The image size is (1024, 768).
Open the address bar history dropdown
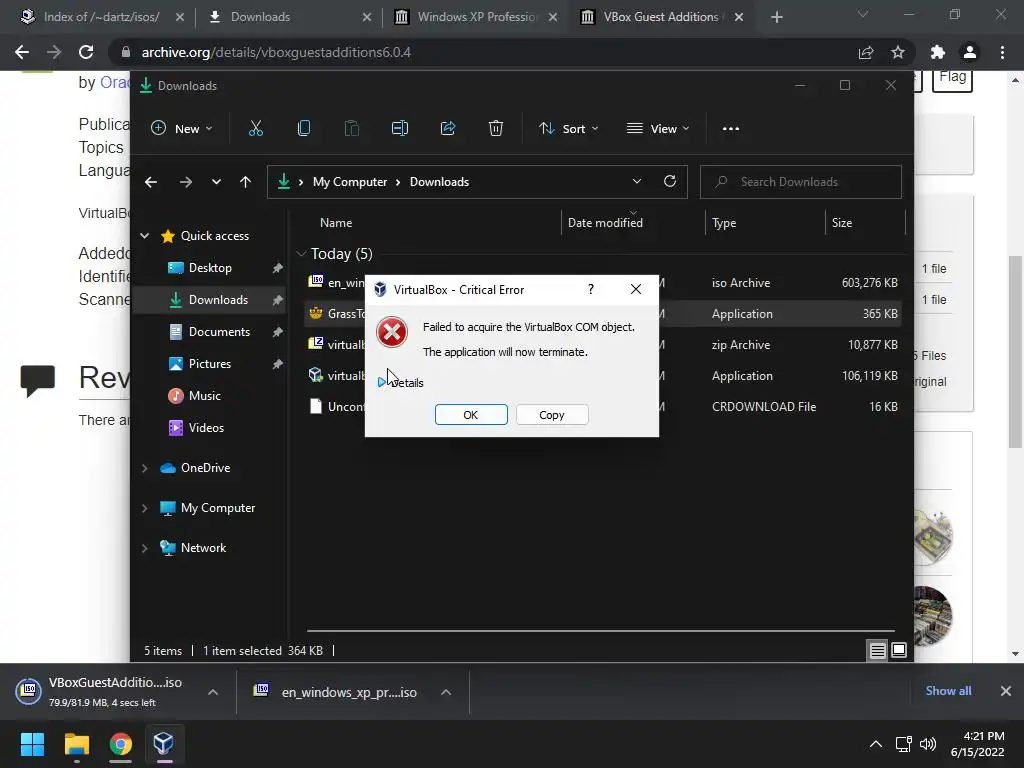(x=637, y=182)
